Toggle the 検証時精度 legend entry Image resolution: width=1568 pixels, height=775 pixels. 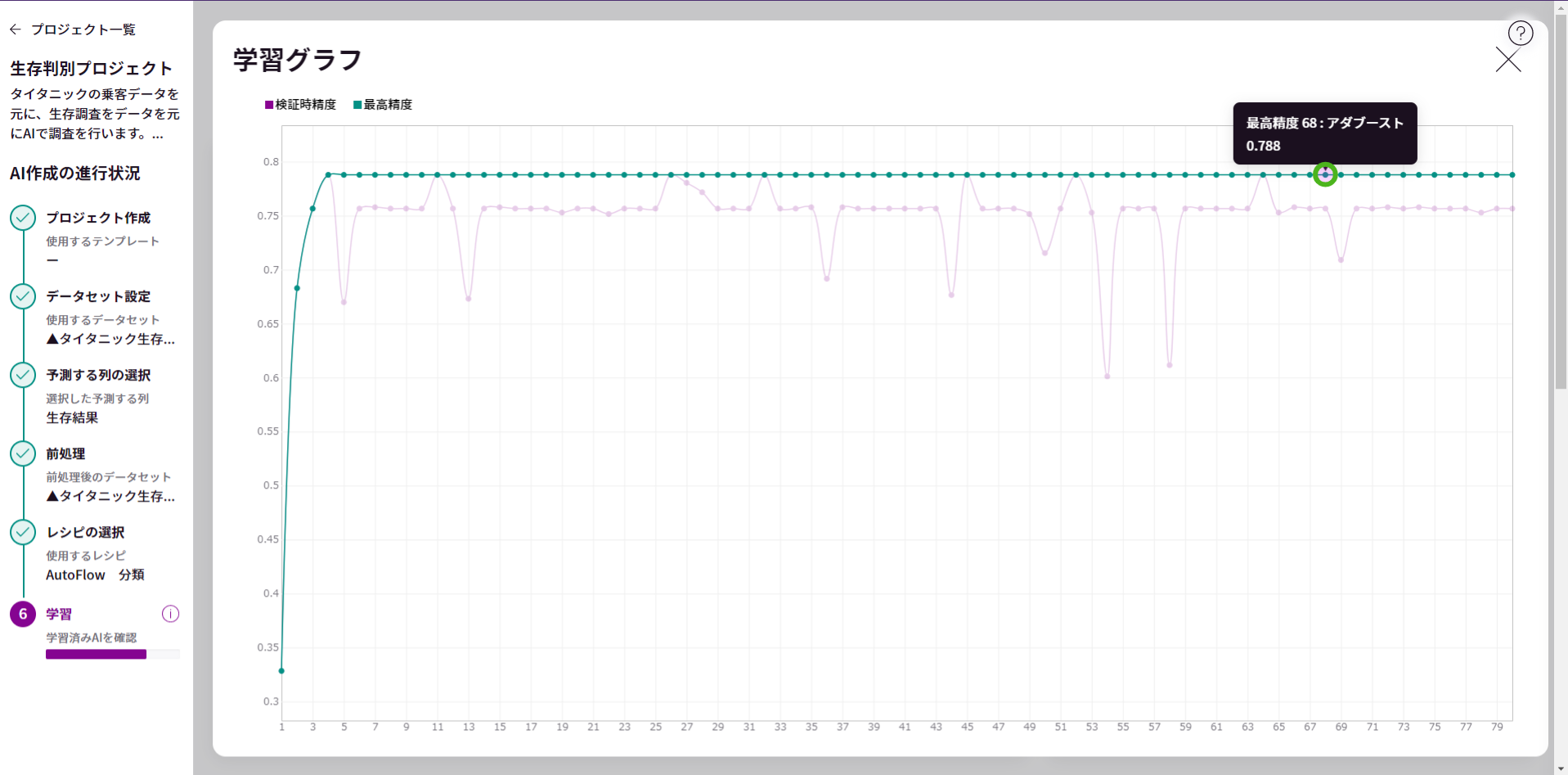click(300, 105)
